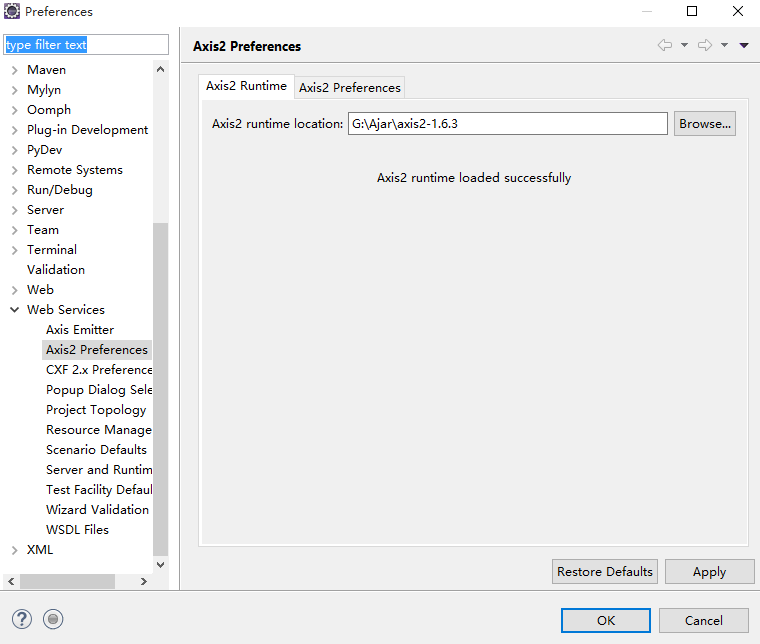Image resolution: width=760 pixels, height=644 pixels.
Task: Collapse the Web Services node
Action: (x=15, y=310)
